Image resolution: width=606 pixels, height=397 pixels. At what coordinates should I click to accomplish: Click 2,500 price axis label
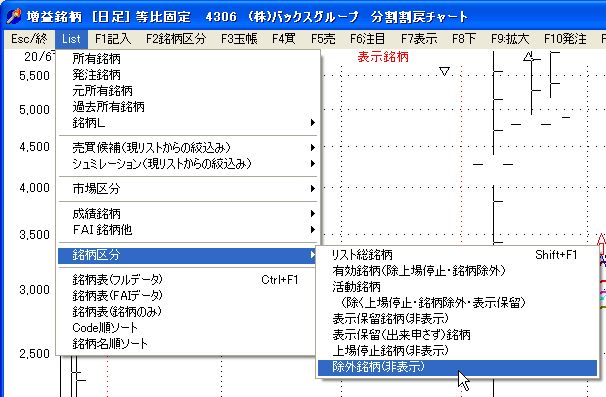pos(34,354)
